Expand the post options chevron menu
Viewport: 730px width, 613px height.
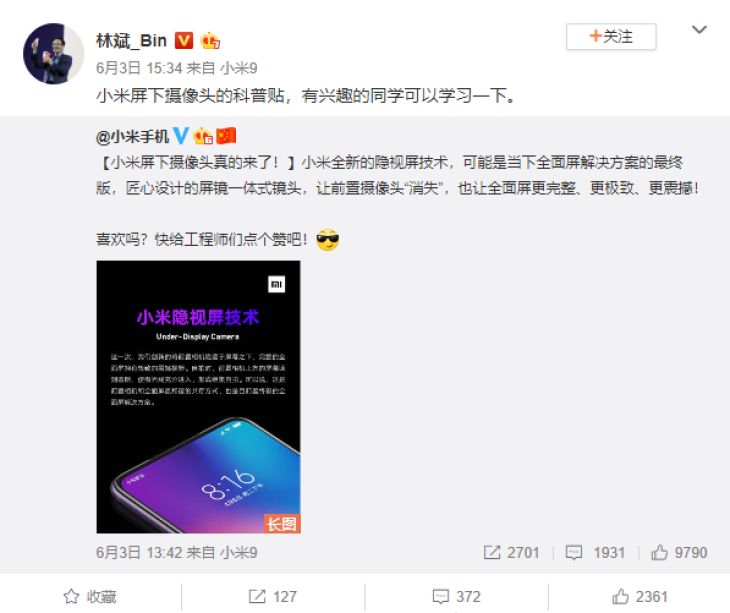(x=699, y=30)
